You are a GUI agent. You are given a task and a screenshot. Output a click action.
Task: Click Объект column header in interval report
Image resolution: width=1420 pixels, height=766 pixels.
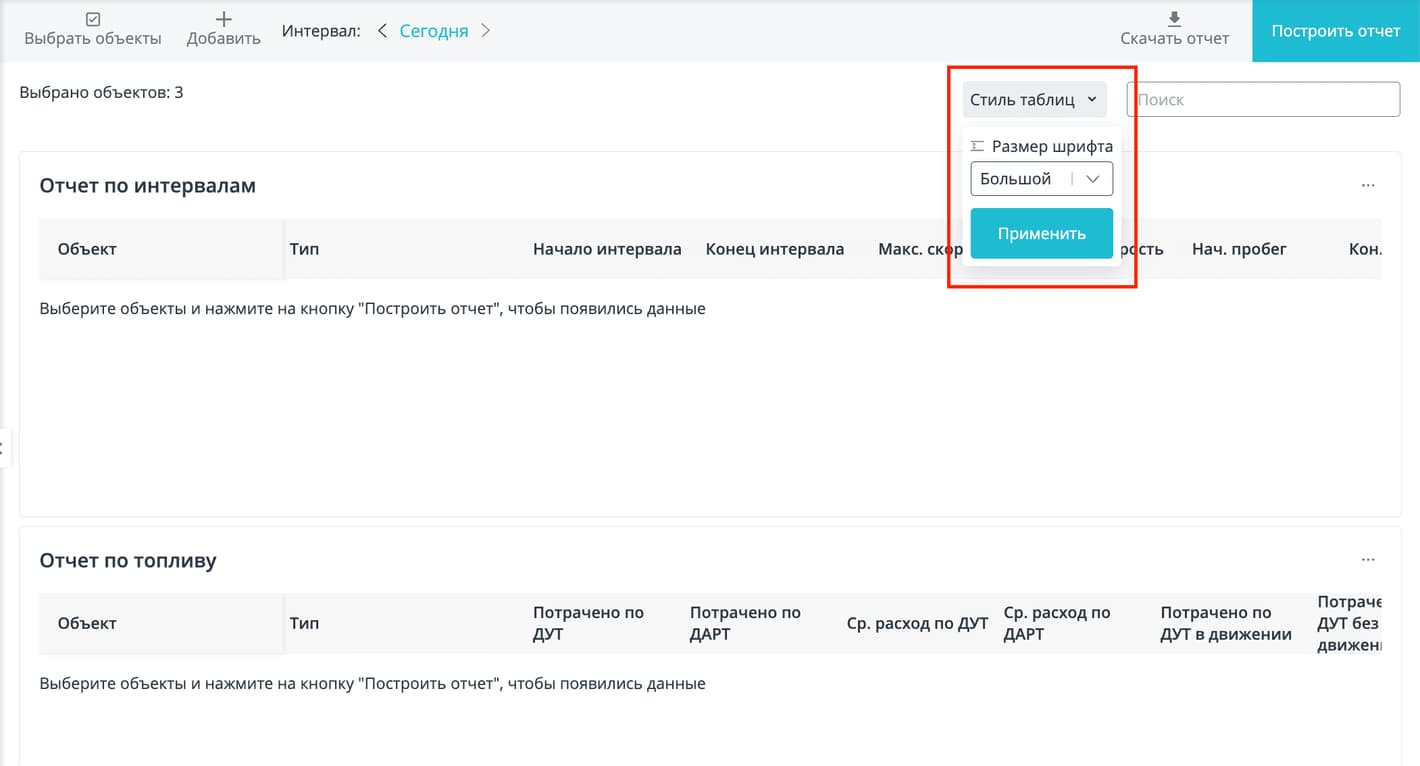click(x=87, y=249)
